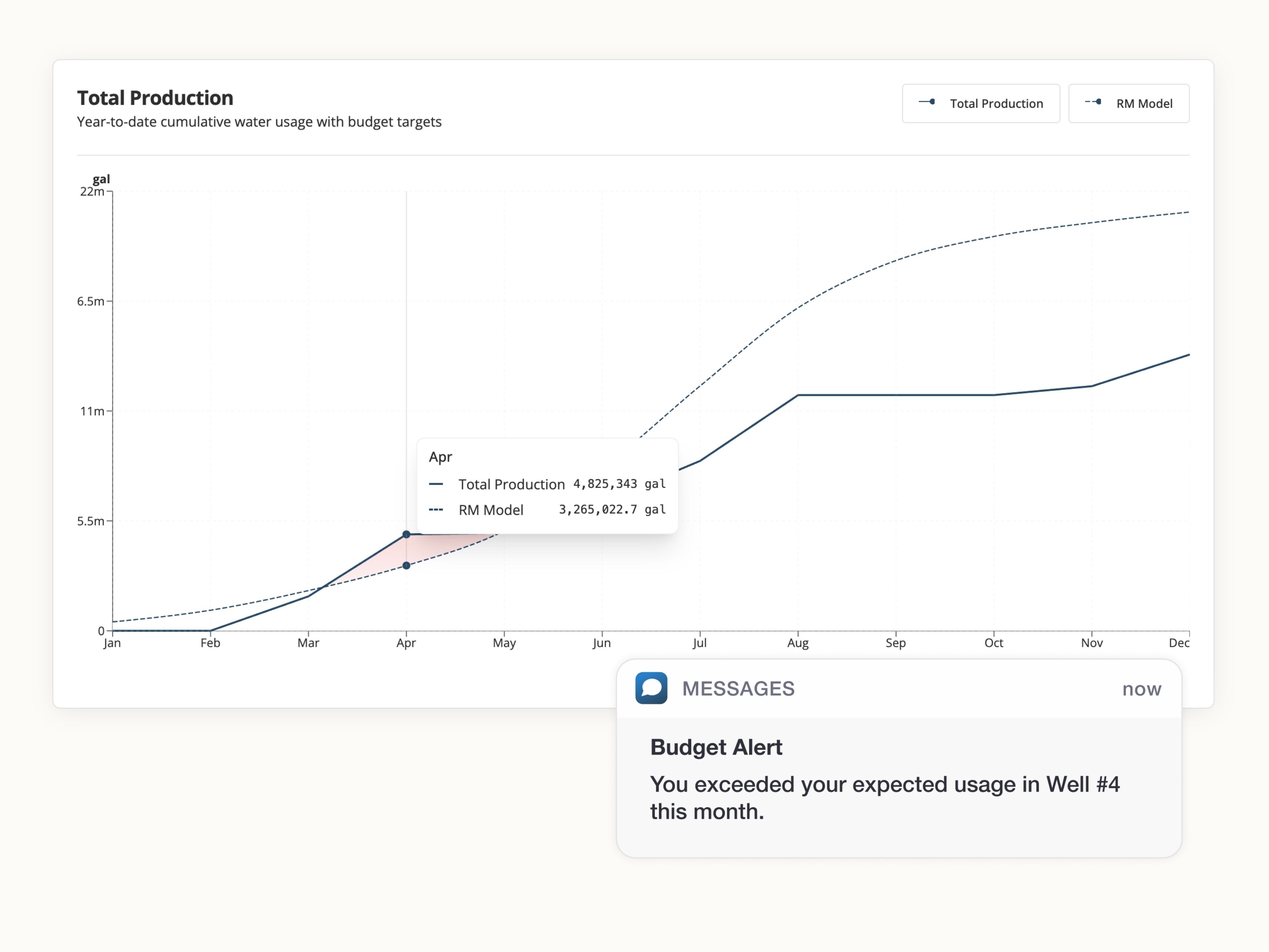The width and height of the screenshot is (1269, 952).
Task: Click the Messages app icon in notification
Action: (651, 688)
